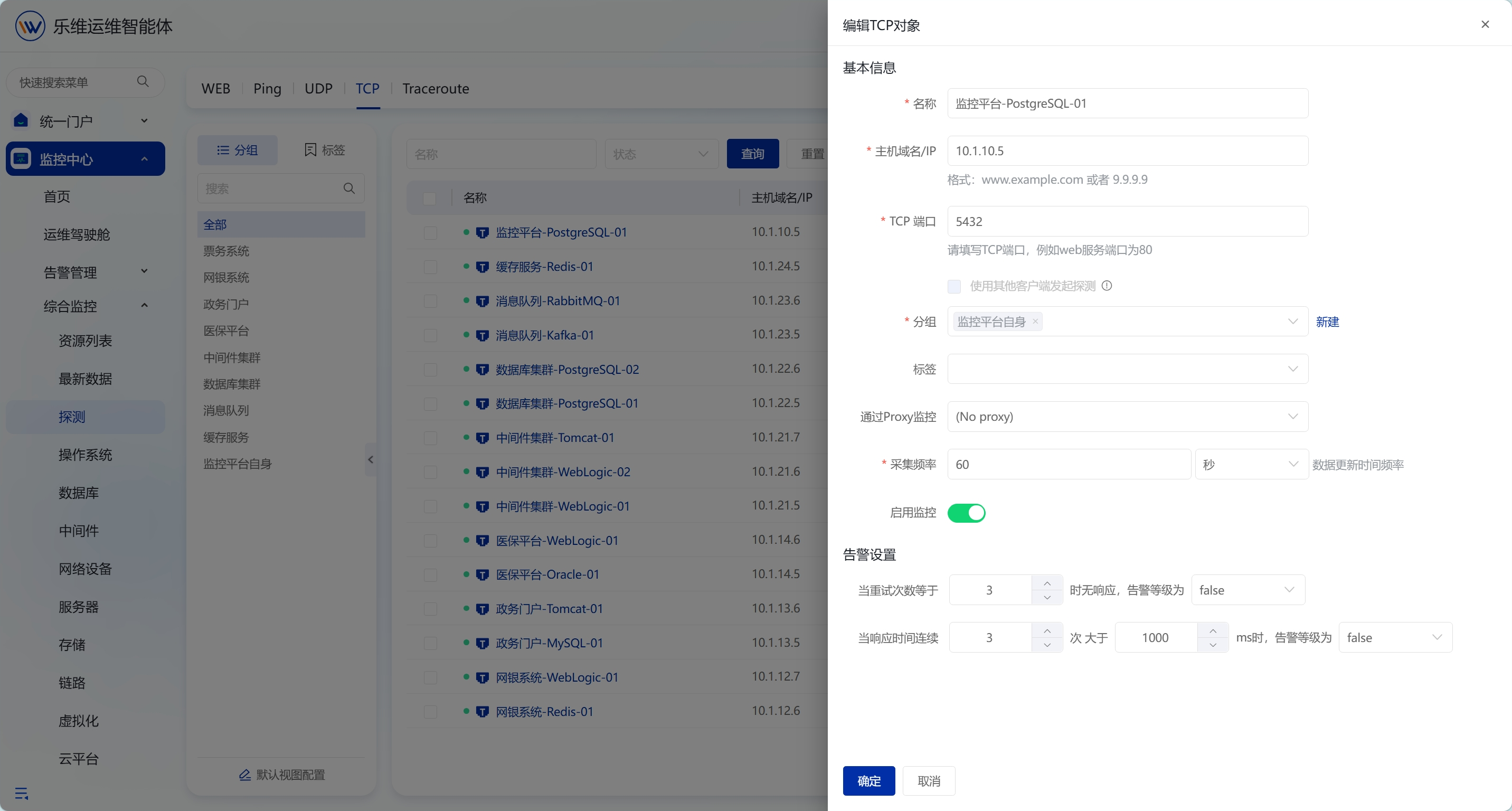Click TCP icon of 缓存服务-Redis-01 row

tap(482, 267)
